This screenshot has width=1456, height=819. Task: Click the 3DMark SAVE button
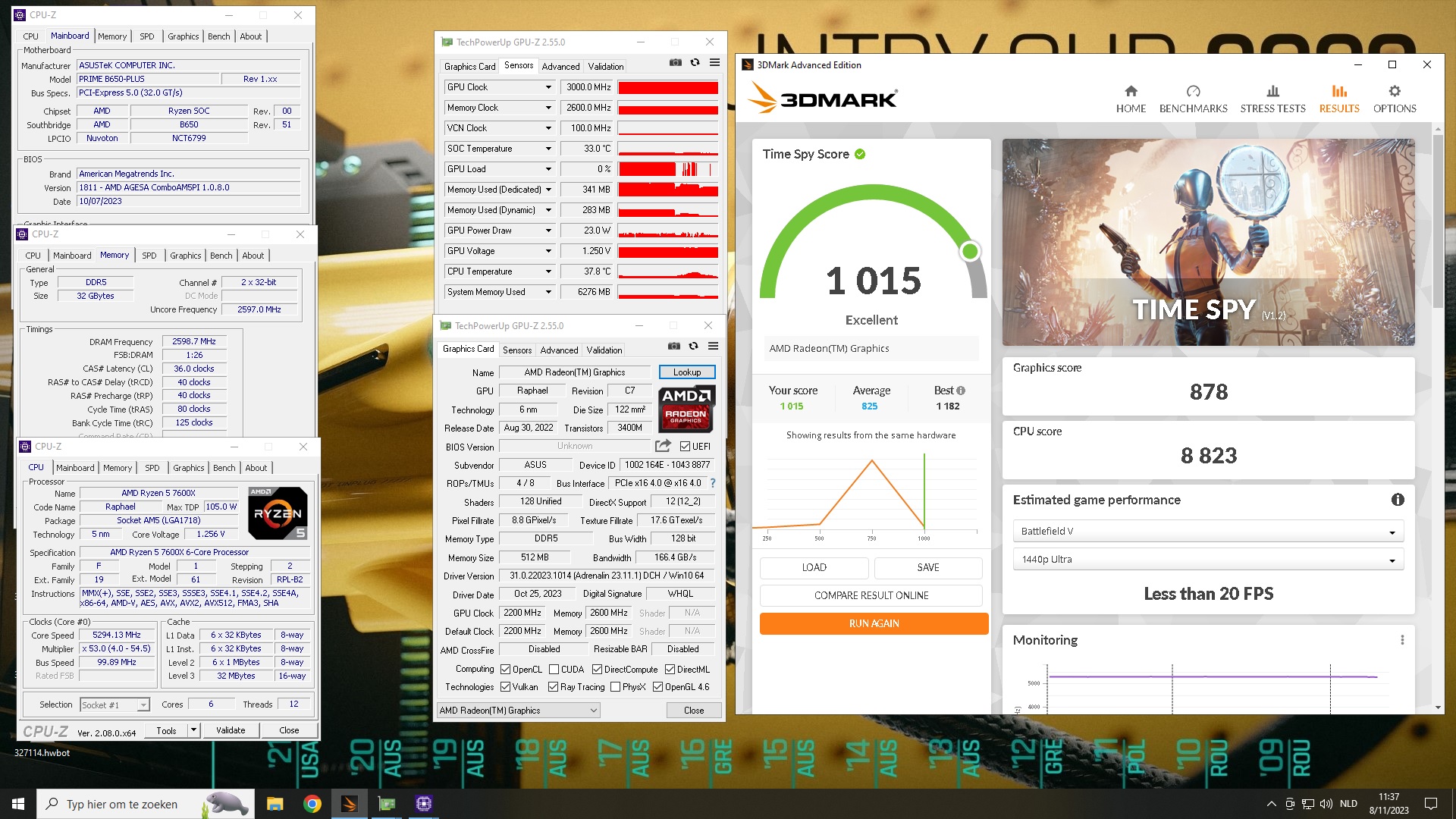[x=928, y=567]
